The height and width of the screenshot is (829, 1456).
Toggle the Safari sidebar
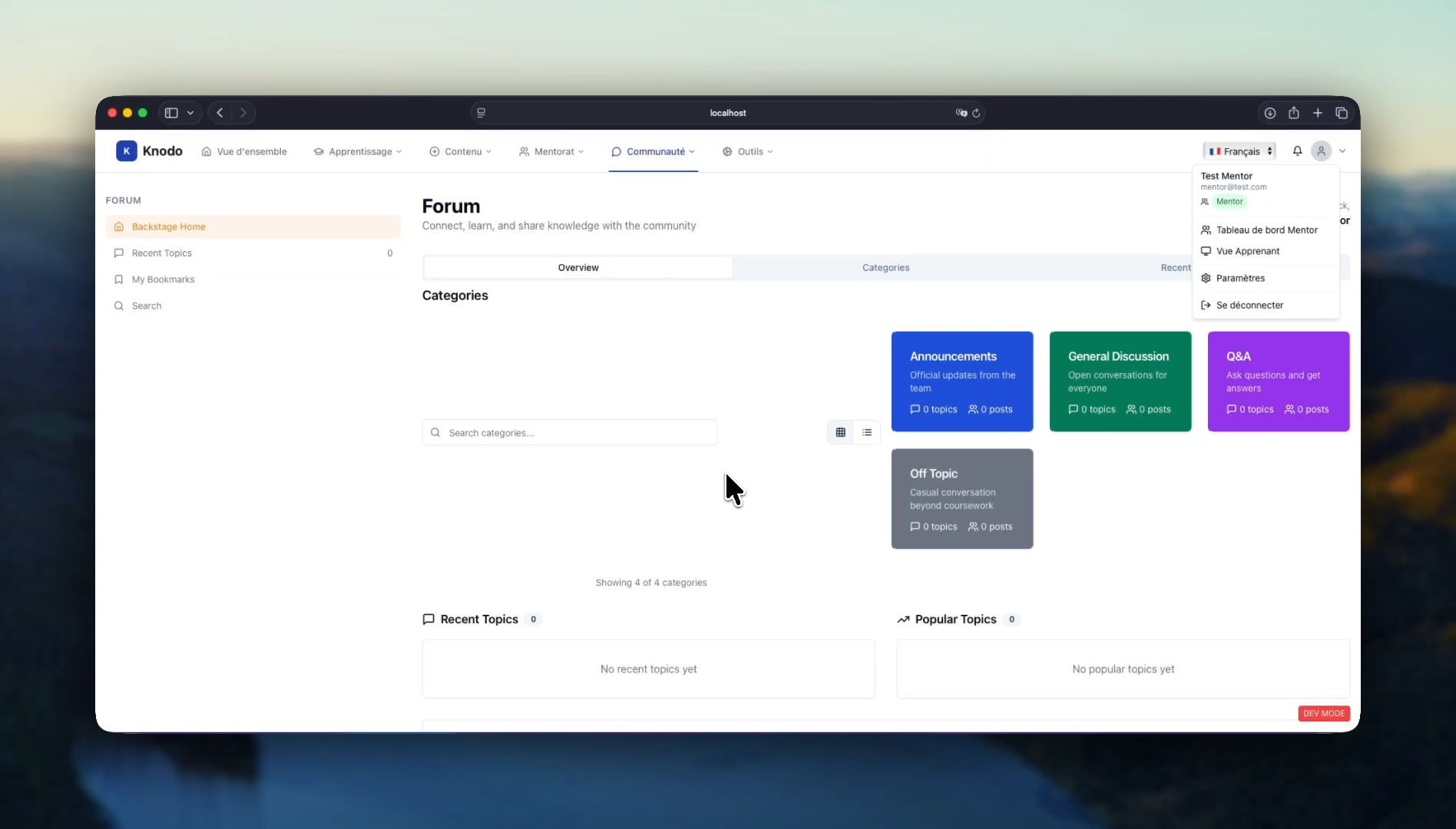click(171, 113)
